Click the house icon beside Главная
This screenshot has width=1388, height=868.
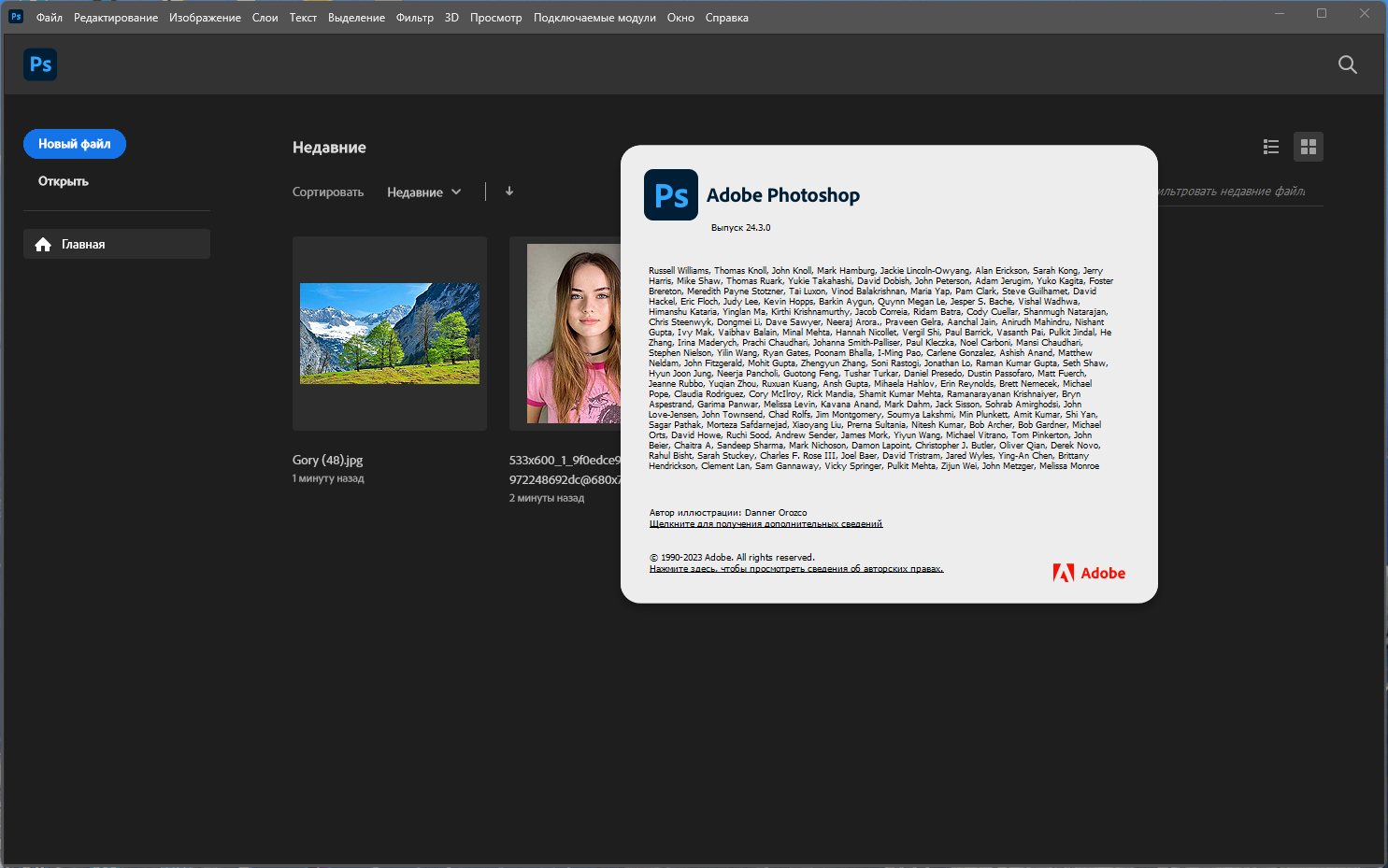click(x=43, y=245)
